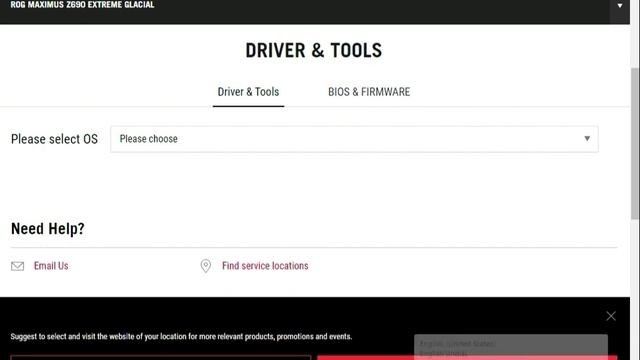Viewport: 640px width, 360px height.
Task: Expand the ROG MAXIMUS Z690 product bar arrow
Action: click(620, 6)
